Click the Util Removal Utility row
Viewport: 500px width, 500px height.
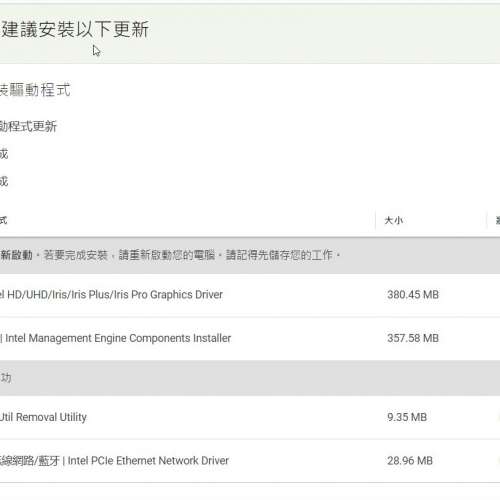(x=250, y=417)
